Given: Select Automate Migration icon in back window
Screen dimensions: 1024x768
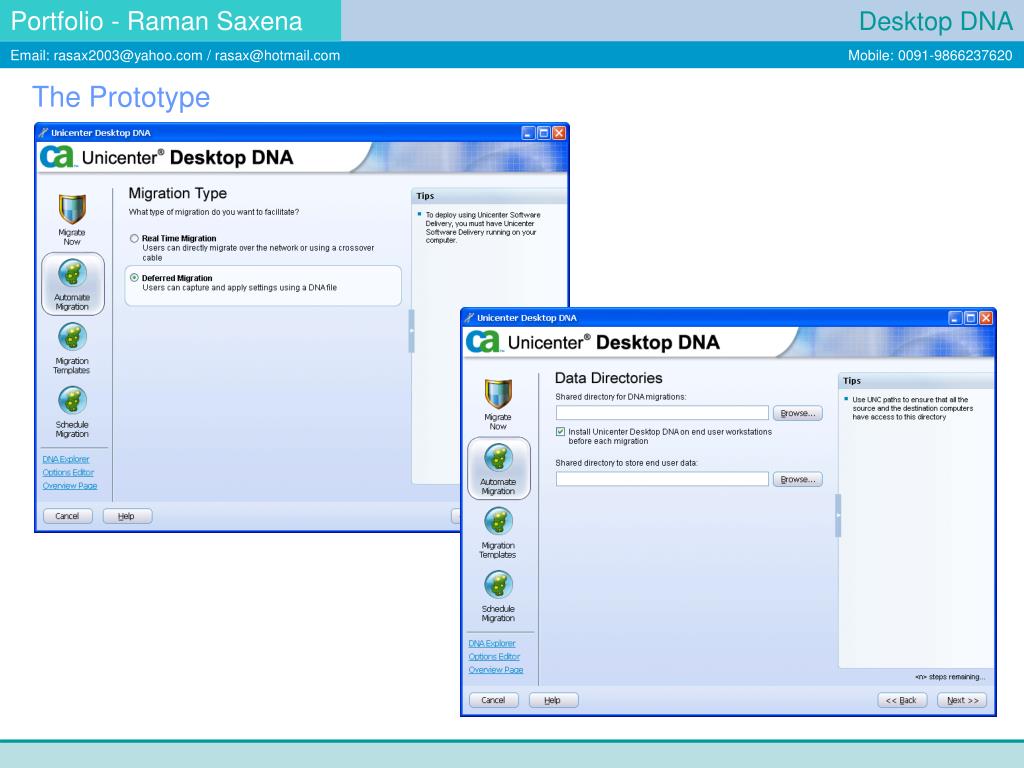Looking at the screenshot, I should [x=72, y=272].
